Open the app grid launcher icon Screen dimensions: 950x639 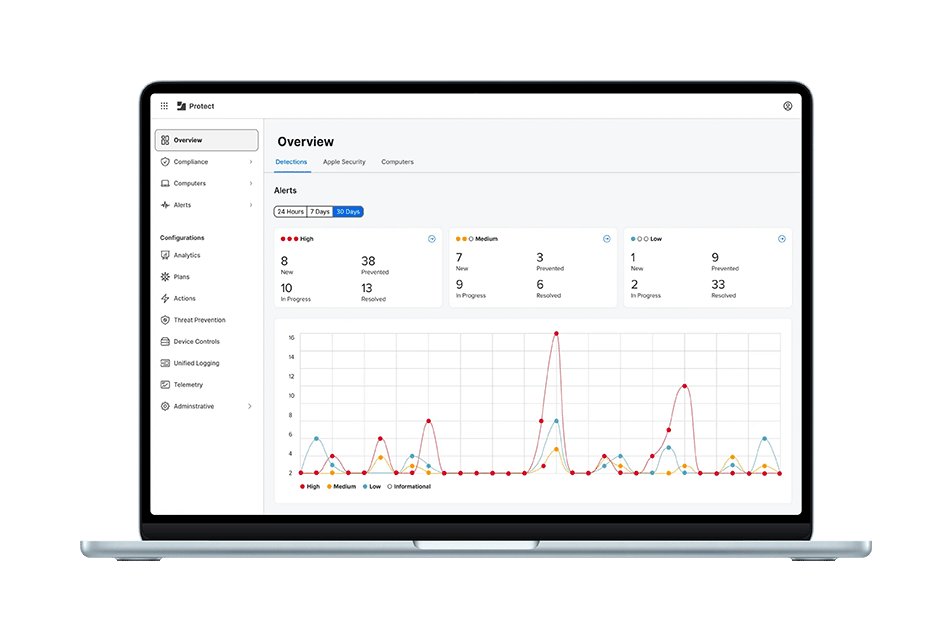click(x=164, y=106)
